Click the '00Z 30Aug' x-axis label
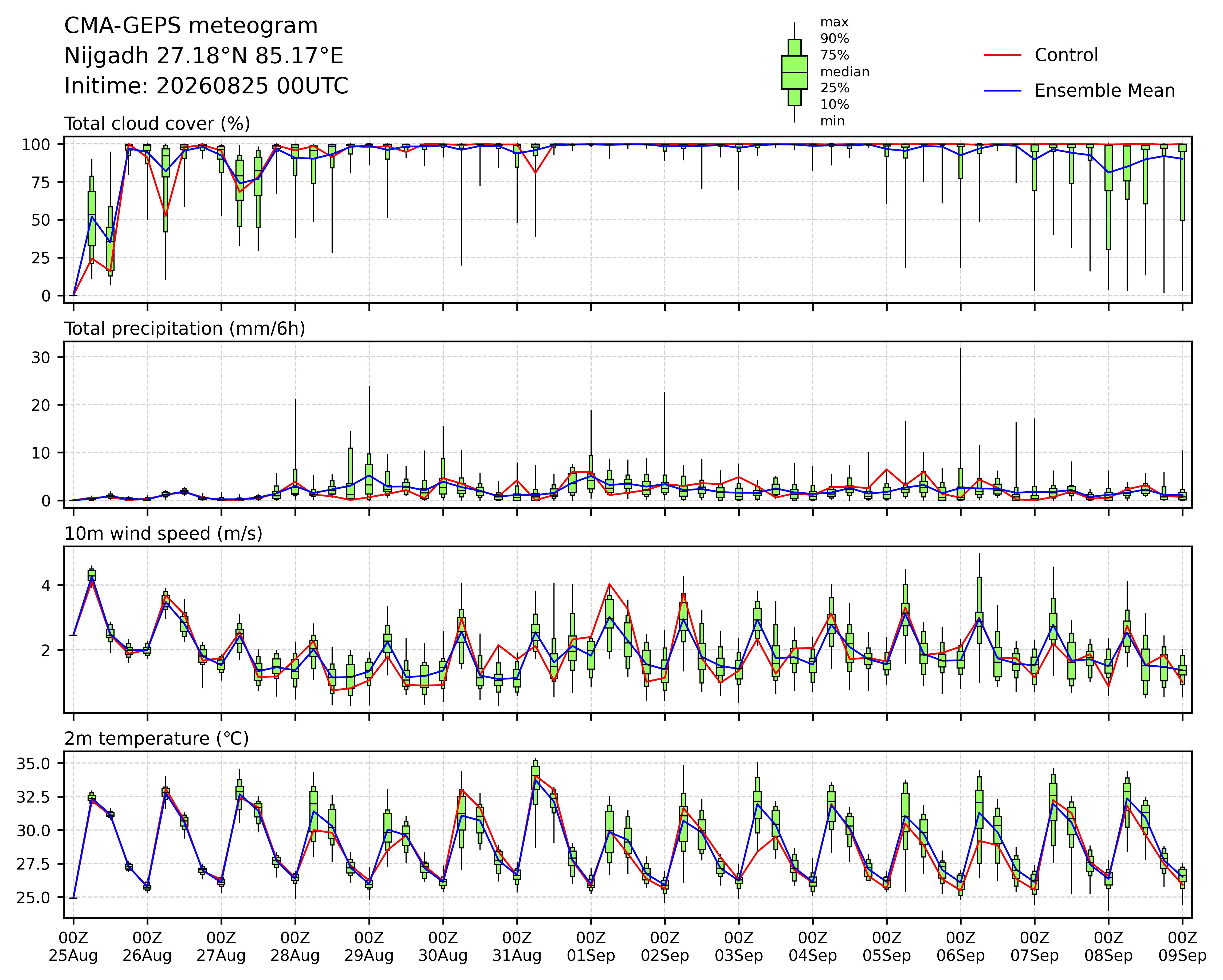1223x980 pixels. pyautogui.click(x=443, y=947)
